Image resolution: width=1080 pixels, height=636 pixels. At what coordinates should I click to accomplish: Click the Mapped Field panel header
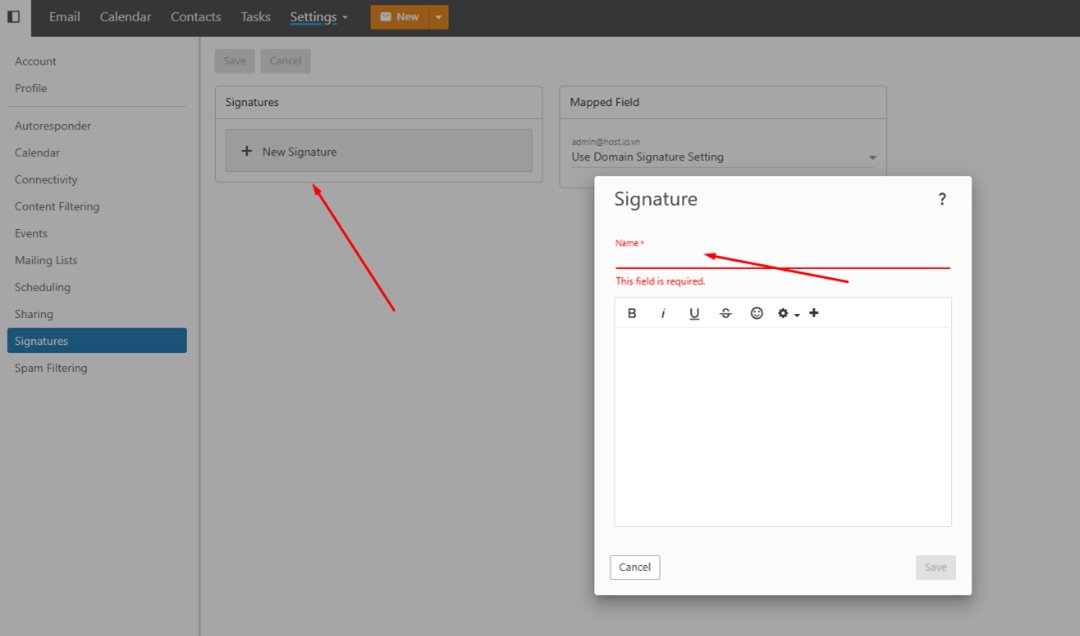click(723, 102)
